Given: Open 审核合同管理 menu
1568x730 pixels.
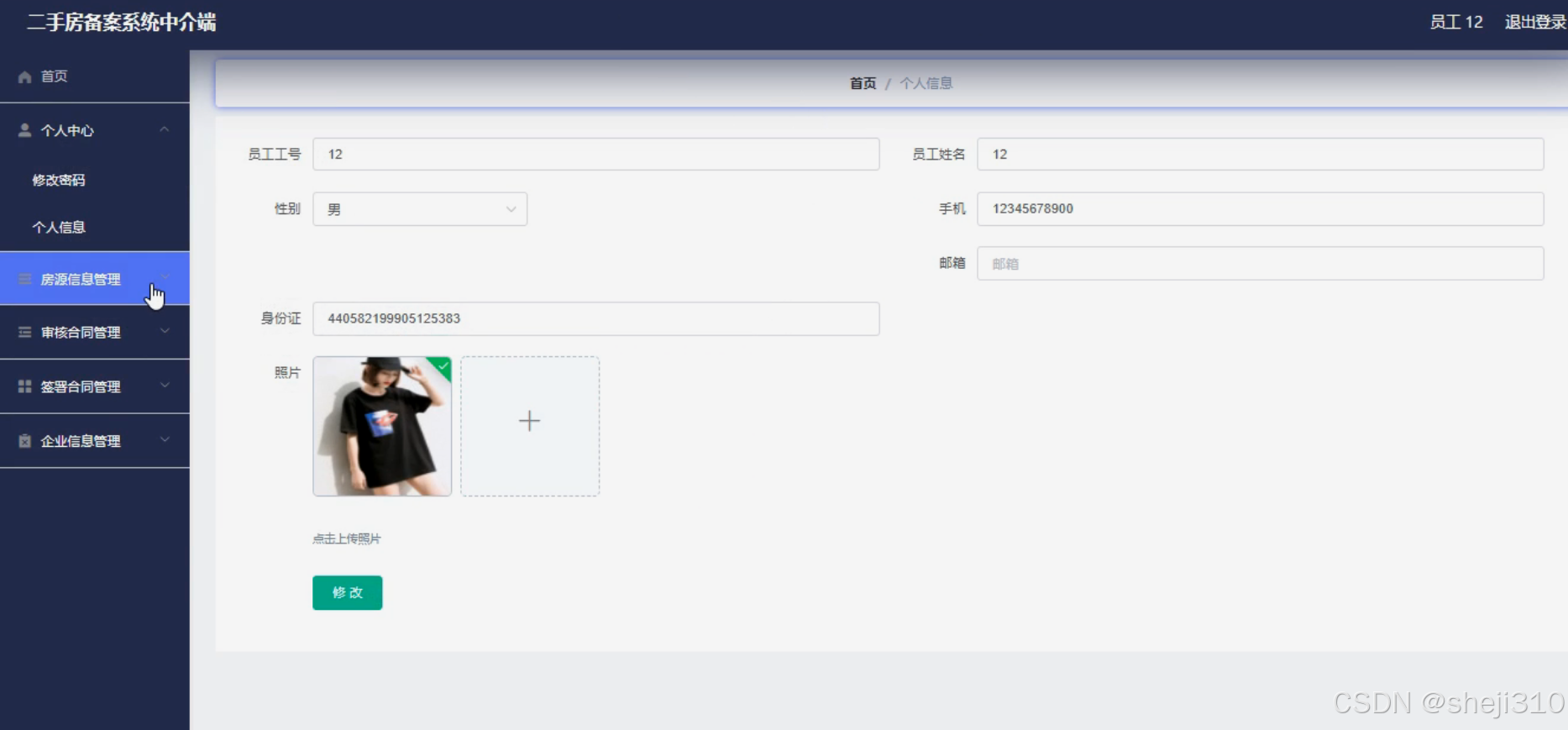Looking at the screenshot, I should tap(95, 333).
